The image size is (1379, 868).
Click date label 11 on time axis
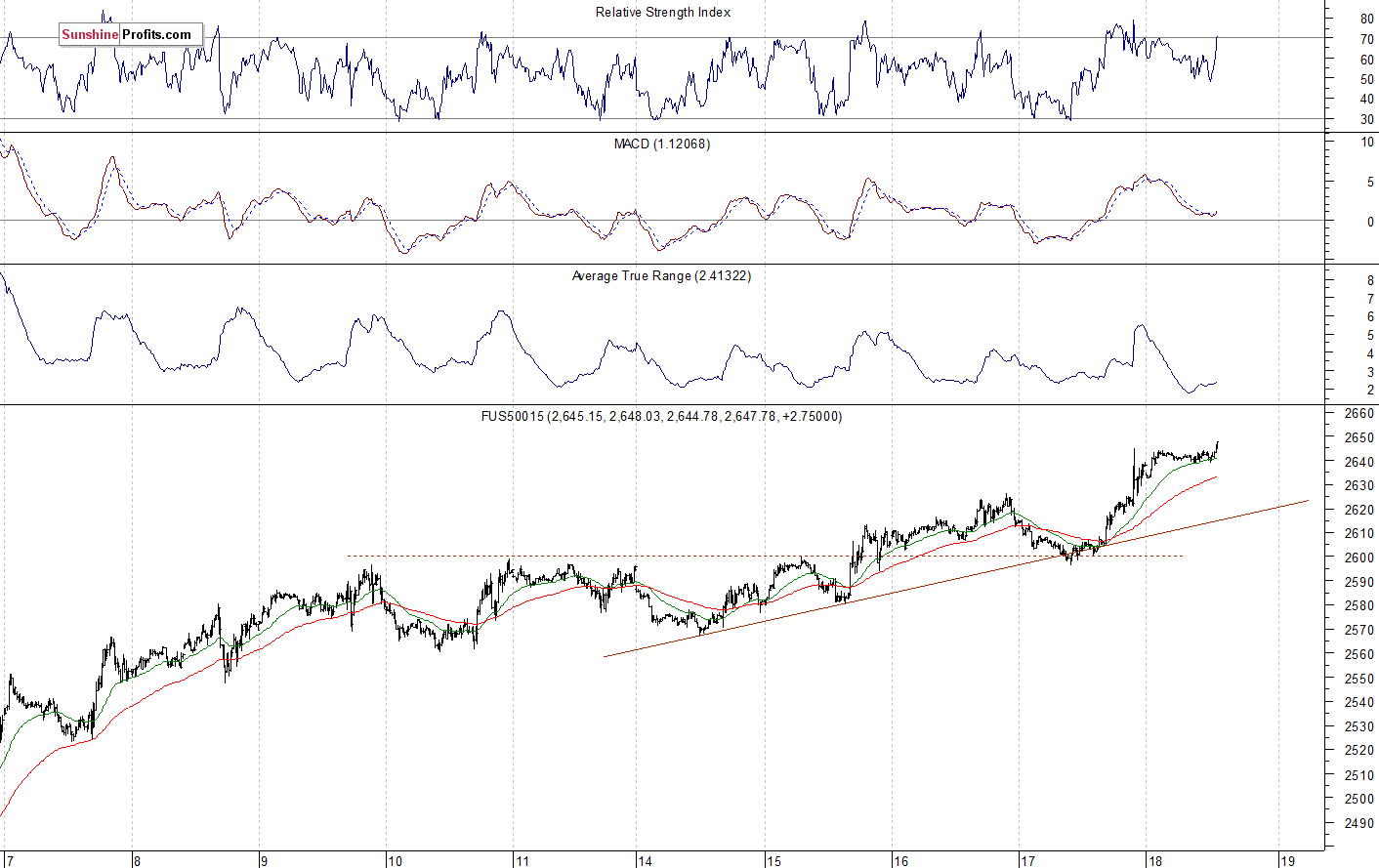[x=522, y=860]
